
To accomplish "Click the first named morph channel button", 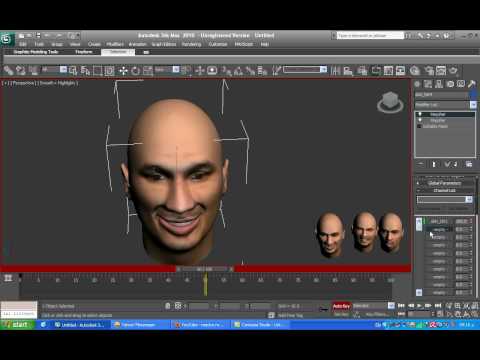I will [439, 221].
